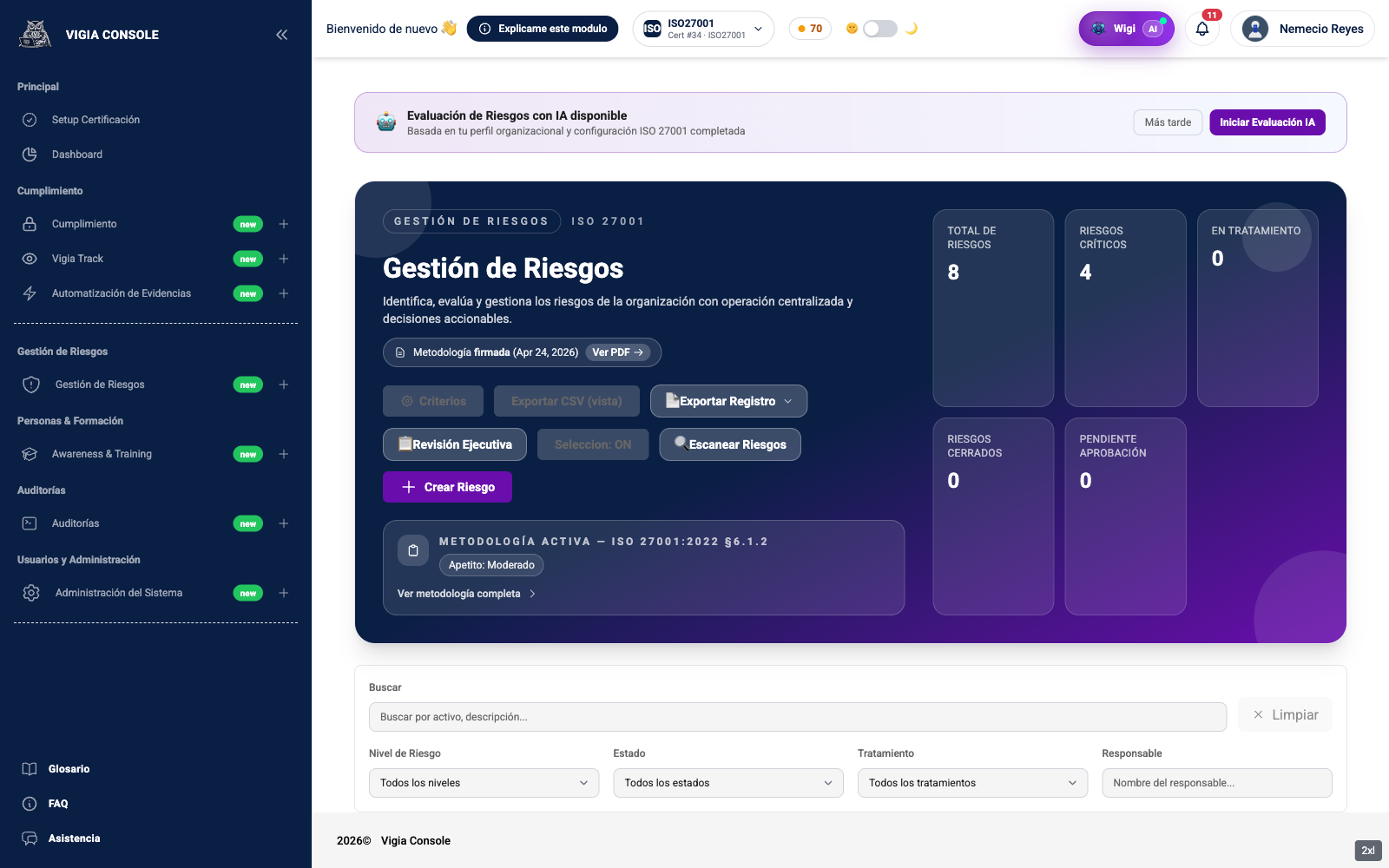The height and width of the screenshot is (868, 1389).
Task: Click the Administración del Sistema gear icon
Action: 31,593
